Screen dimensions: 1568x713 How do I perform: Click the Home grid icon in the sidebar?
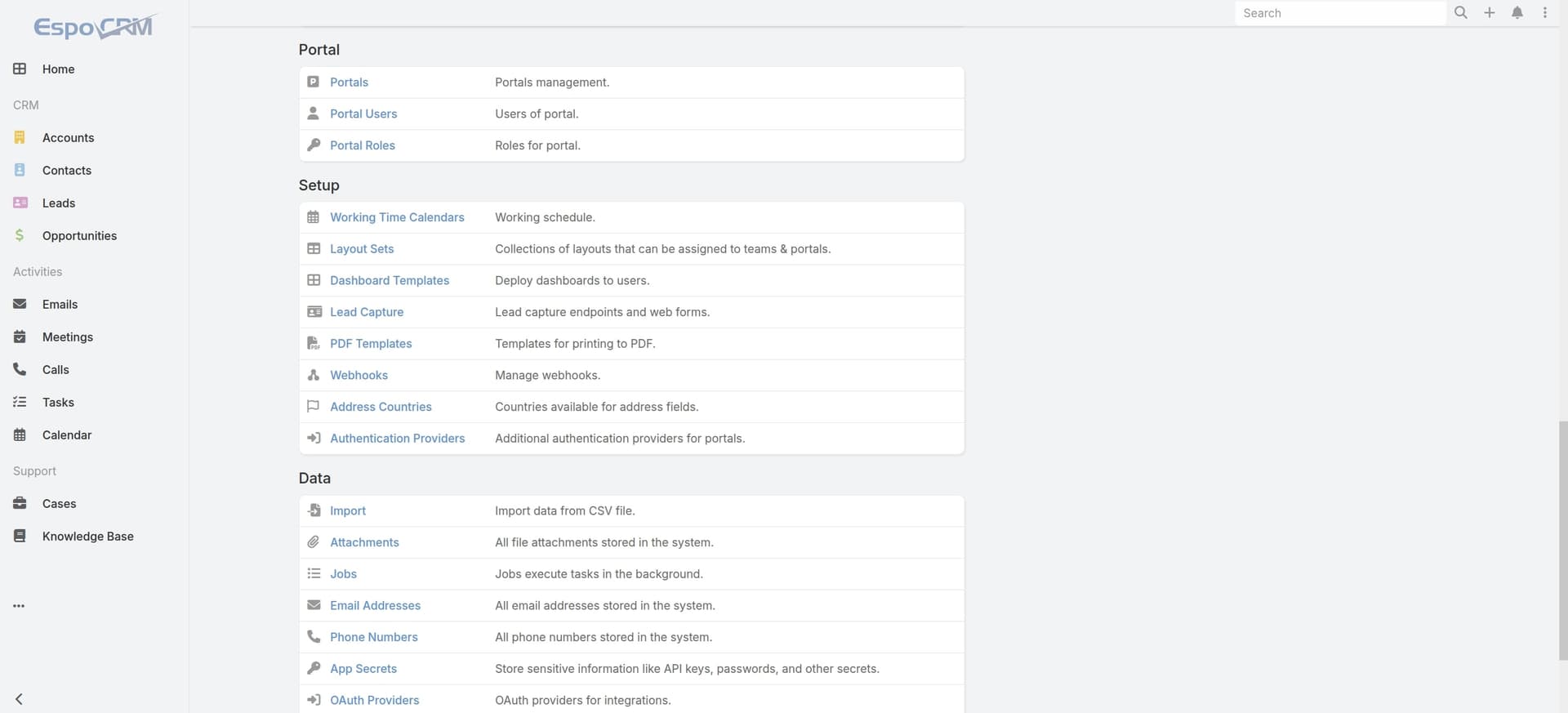coord(20,69)
